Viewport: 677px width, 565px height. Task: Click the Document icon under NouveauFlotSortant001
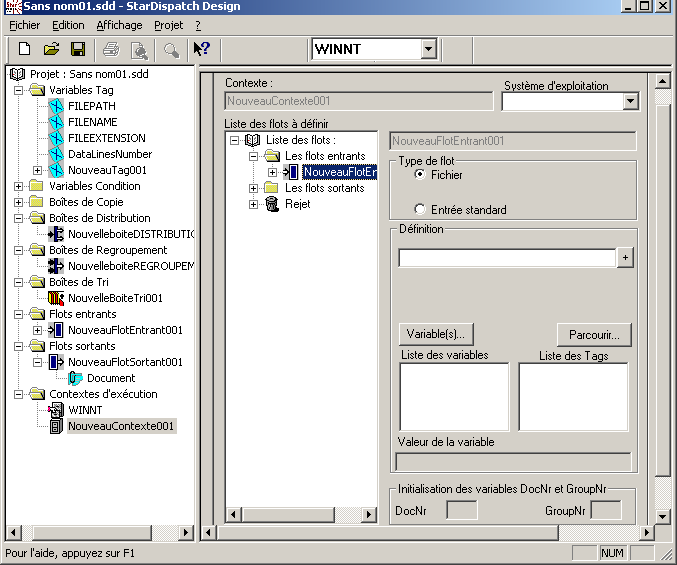click(76, 378)
